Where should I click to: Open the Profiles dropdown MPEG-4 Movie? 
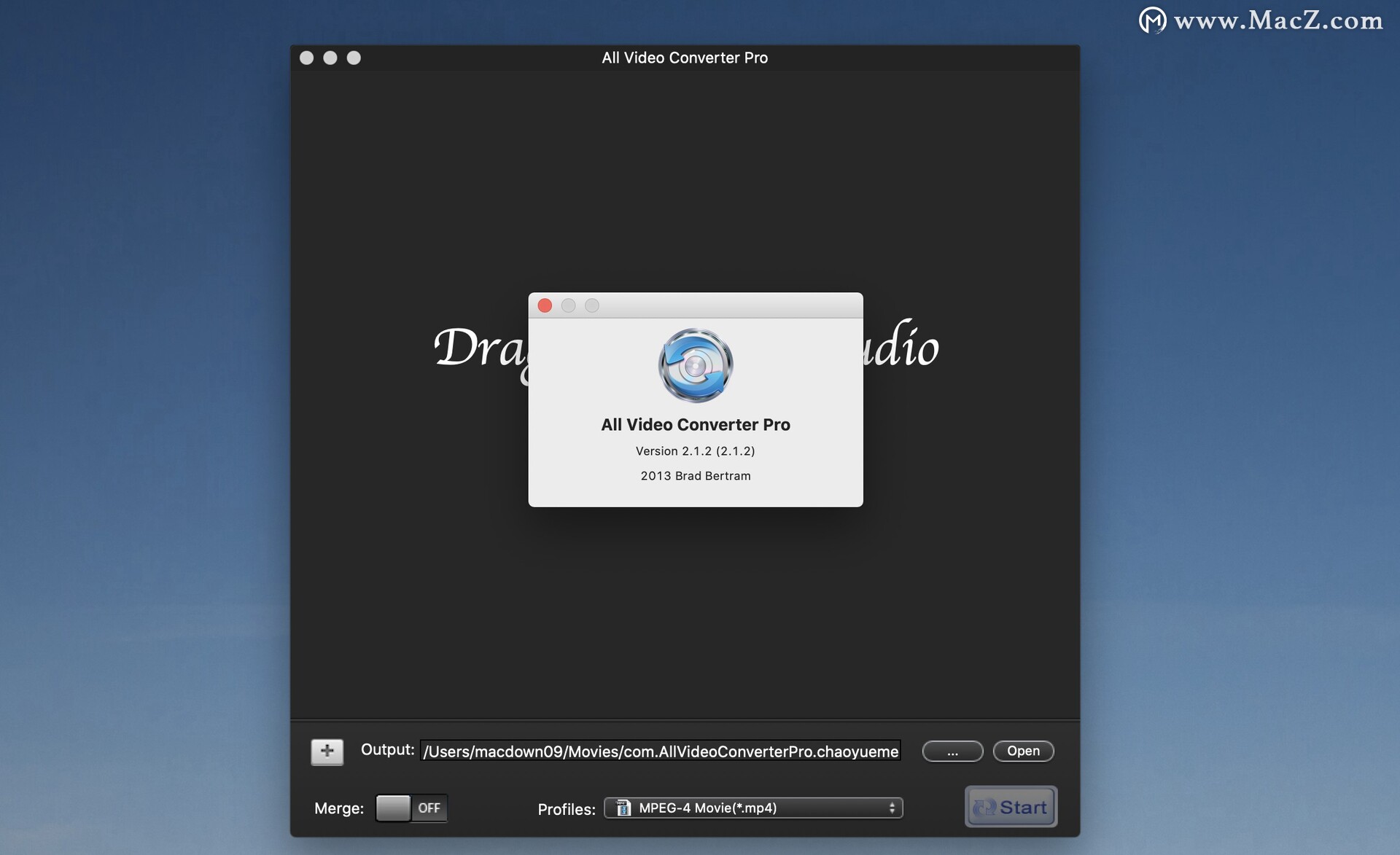click(x=753, y=808)
